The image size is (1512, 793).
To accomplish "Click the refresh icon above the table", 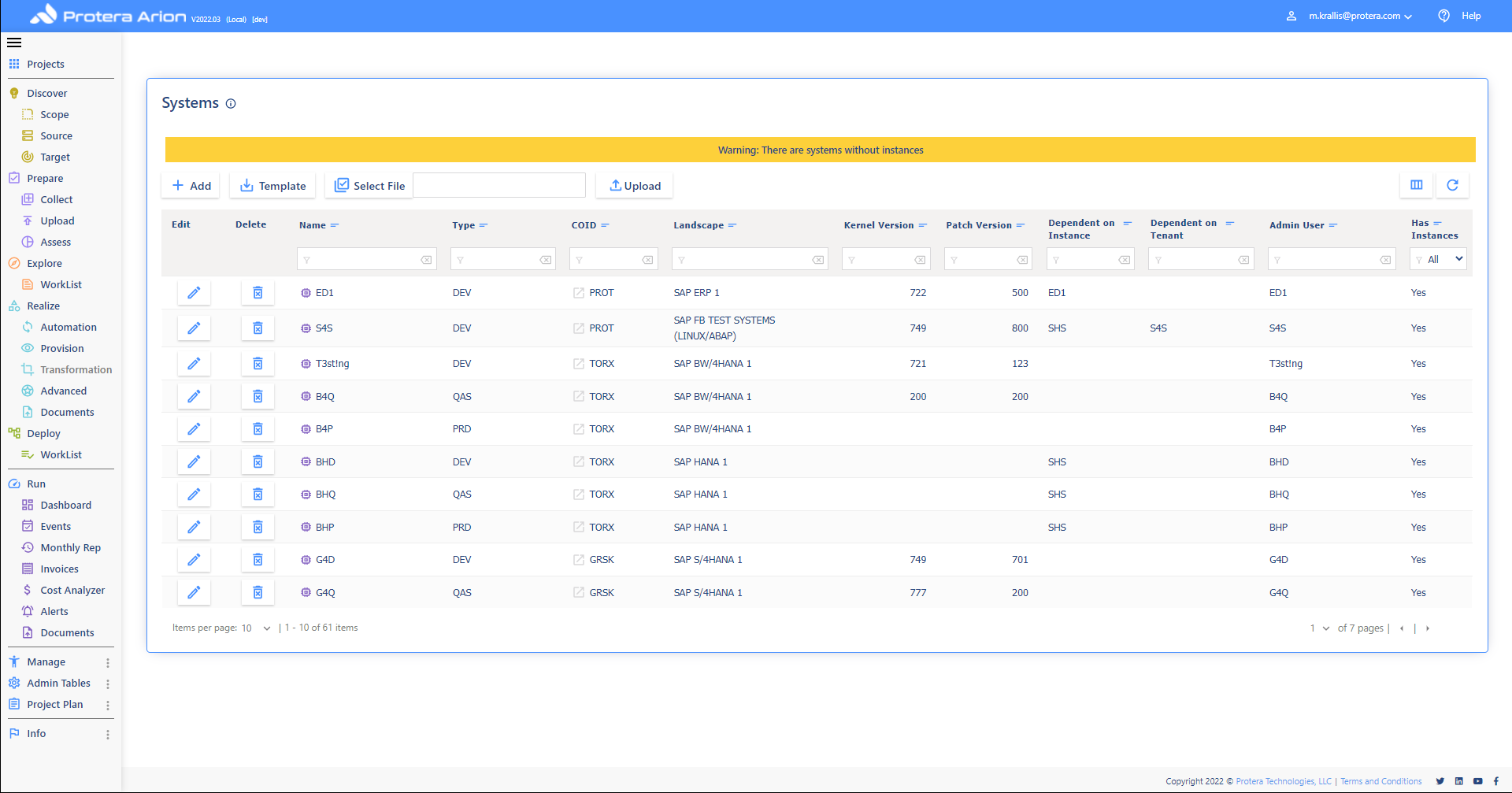I will click(1452, 185).
